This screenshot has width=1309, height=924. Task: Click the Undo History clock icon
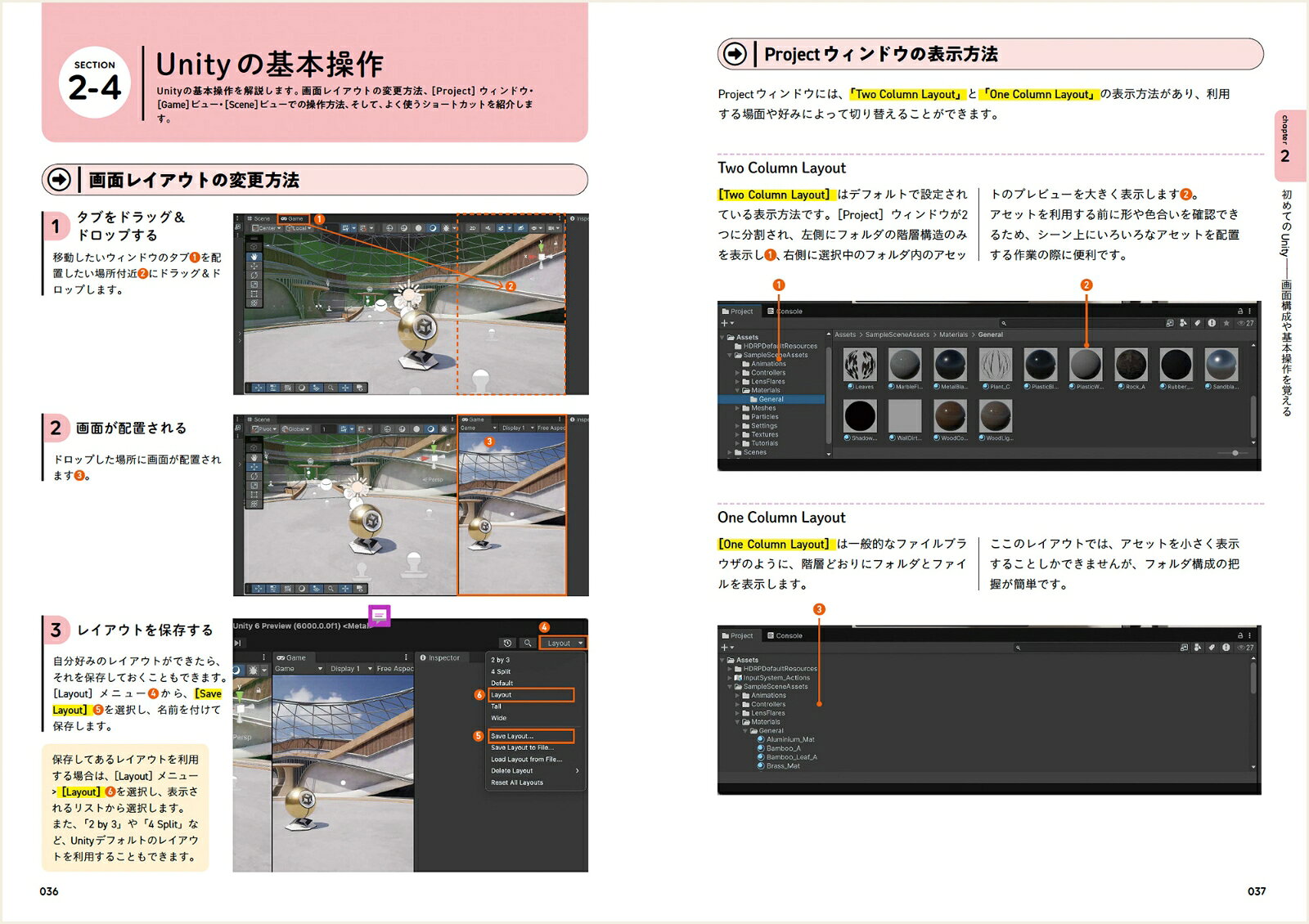(x=507, y=643)
